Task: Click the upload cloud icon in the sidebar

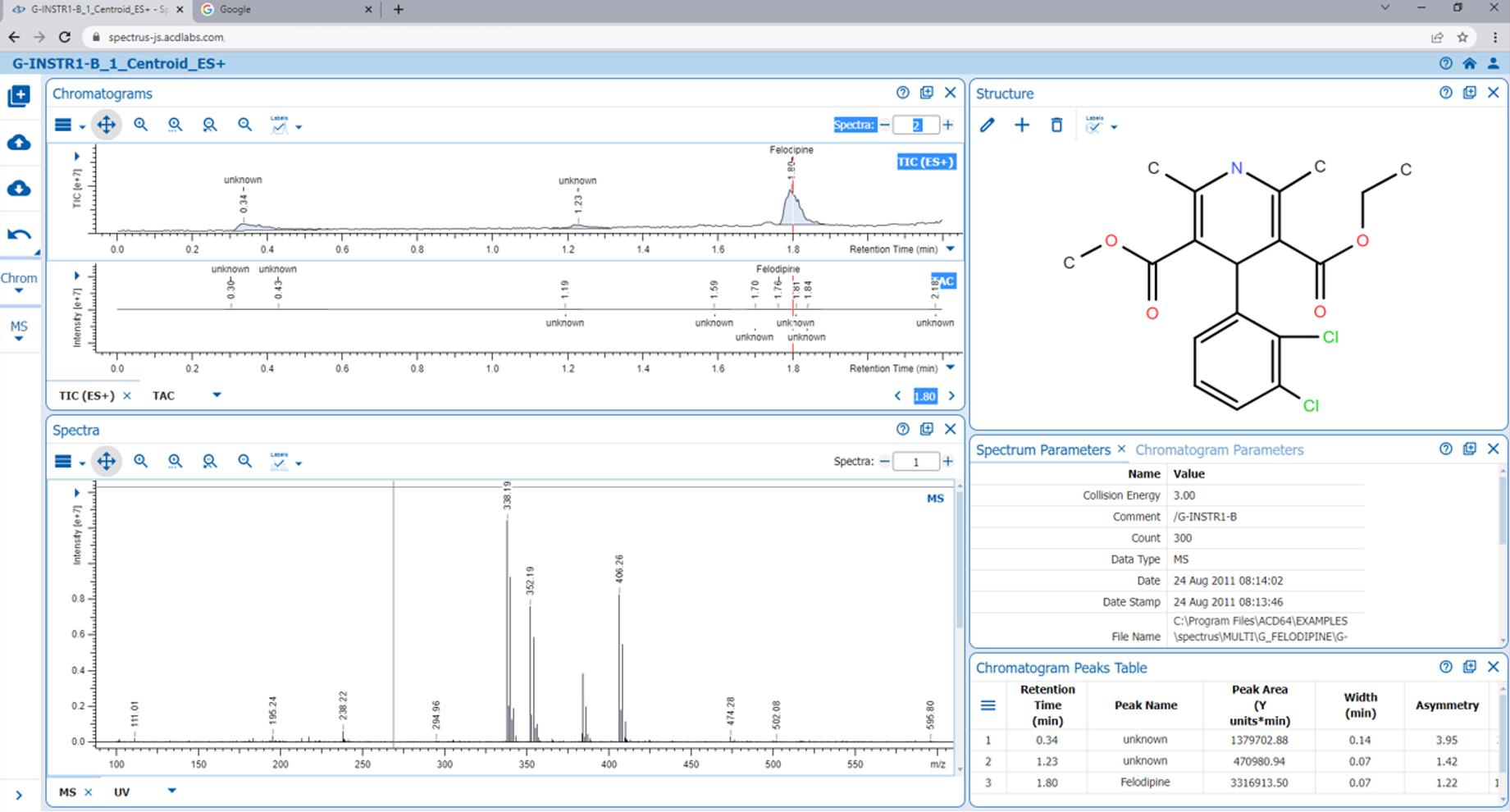Action: click(x=20, y=143)
